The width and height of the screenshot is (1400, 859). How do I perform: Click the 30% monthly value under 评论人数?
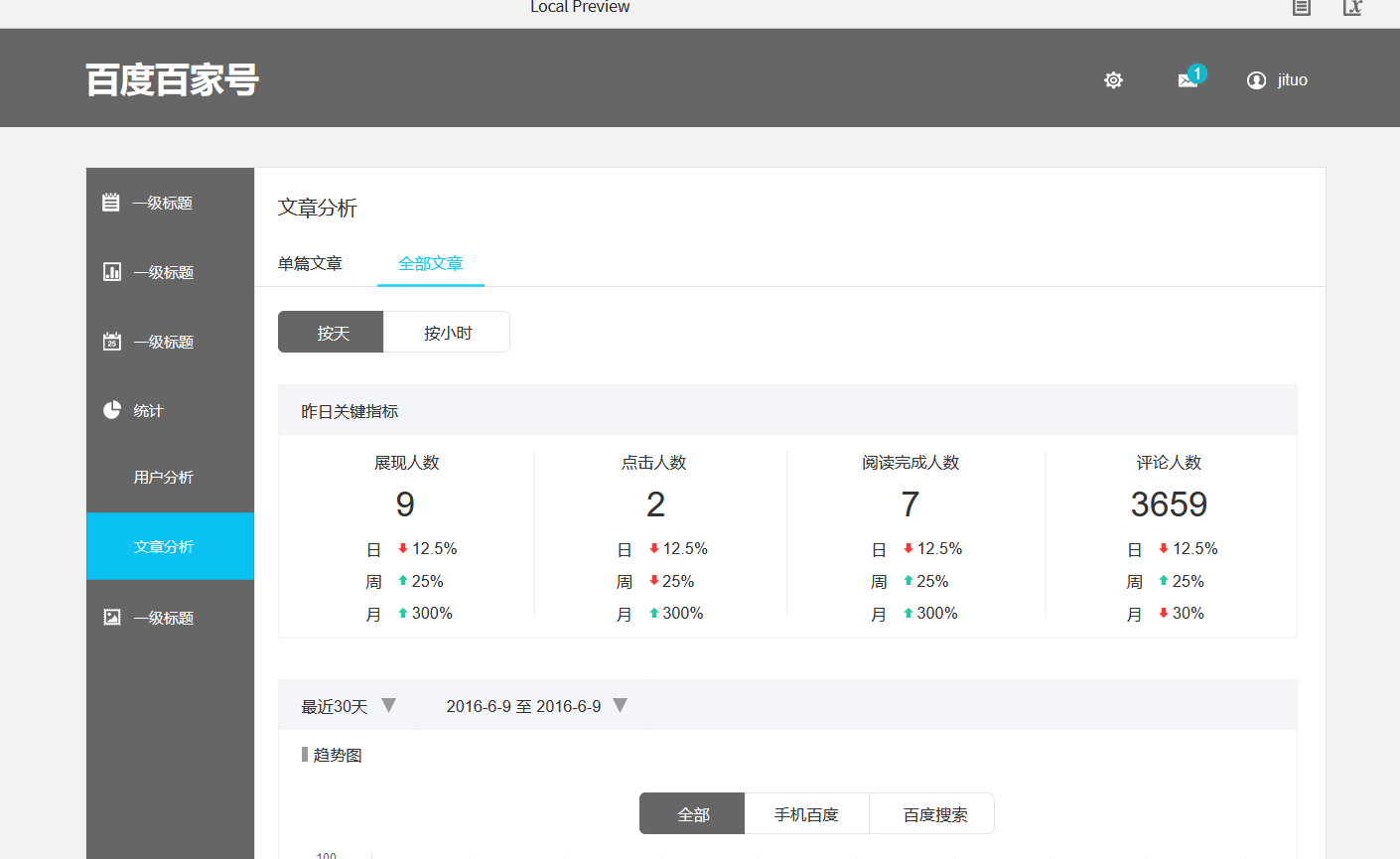click(1189, 614)
